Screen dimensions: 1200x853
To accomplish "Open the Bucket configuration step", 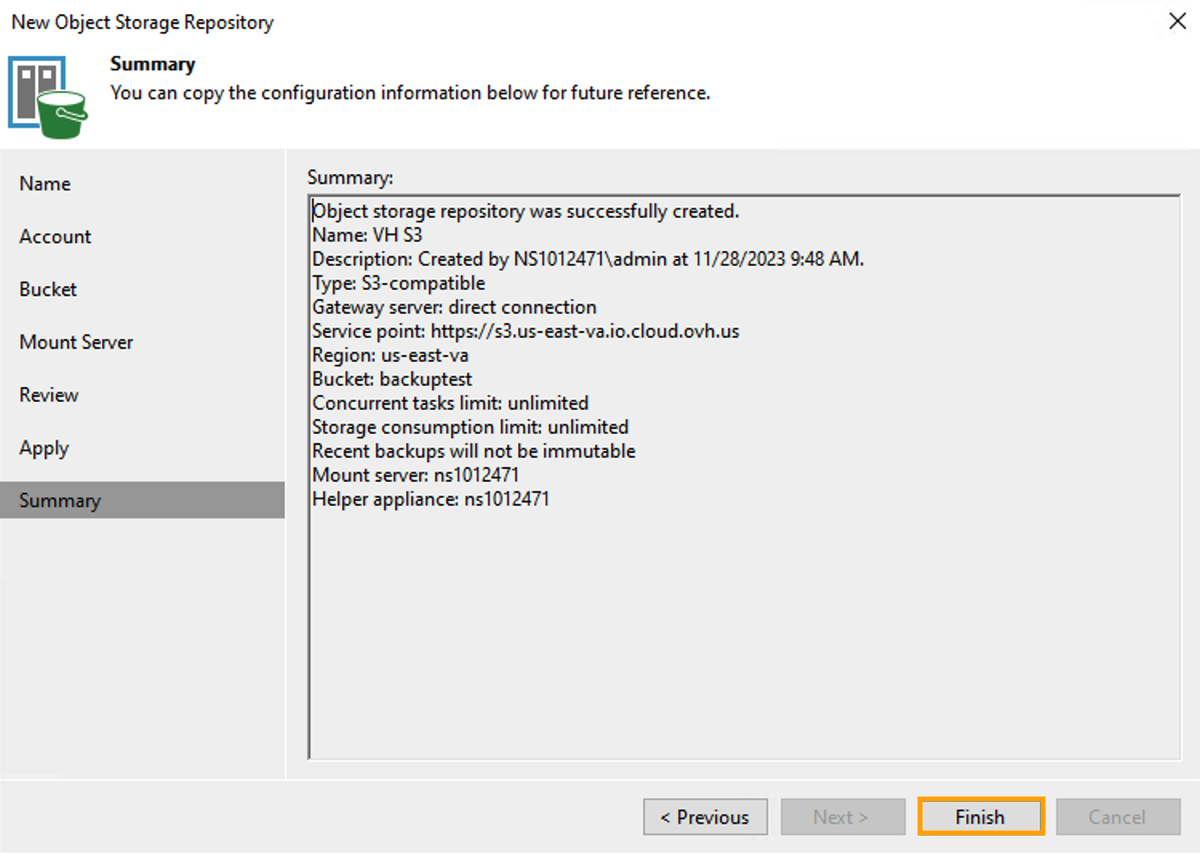I will (x=48, y=289).
